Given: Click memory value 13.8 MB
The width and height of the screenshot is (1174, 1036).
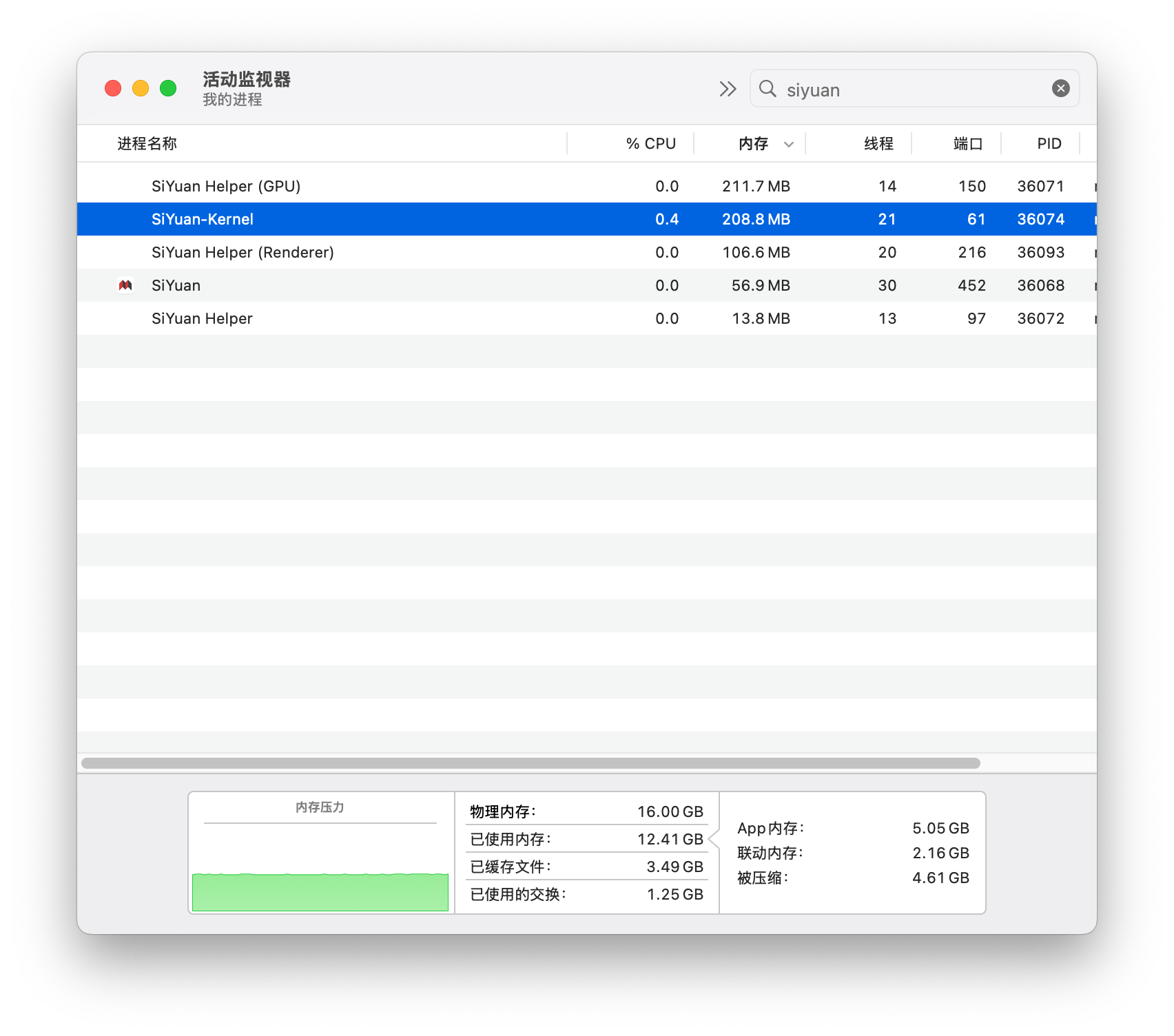Looking at the screenshot, I should [x=761, y=318].
